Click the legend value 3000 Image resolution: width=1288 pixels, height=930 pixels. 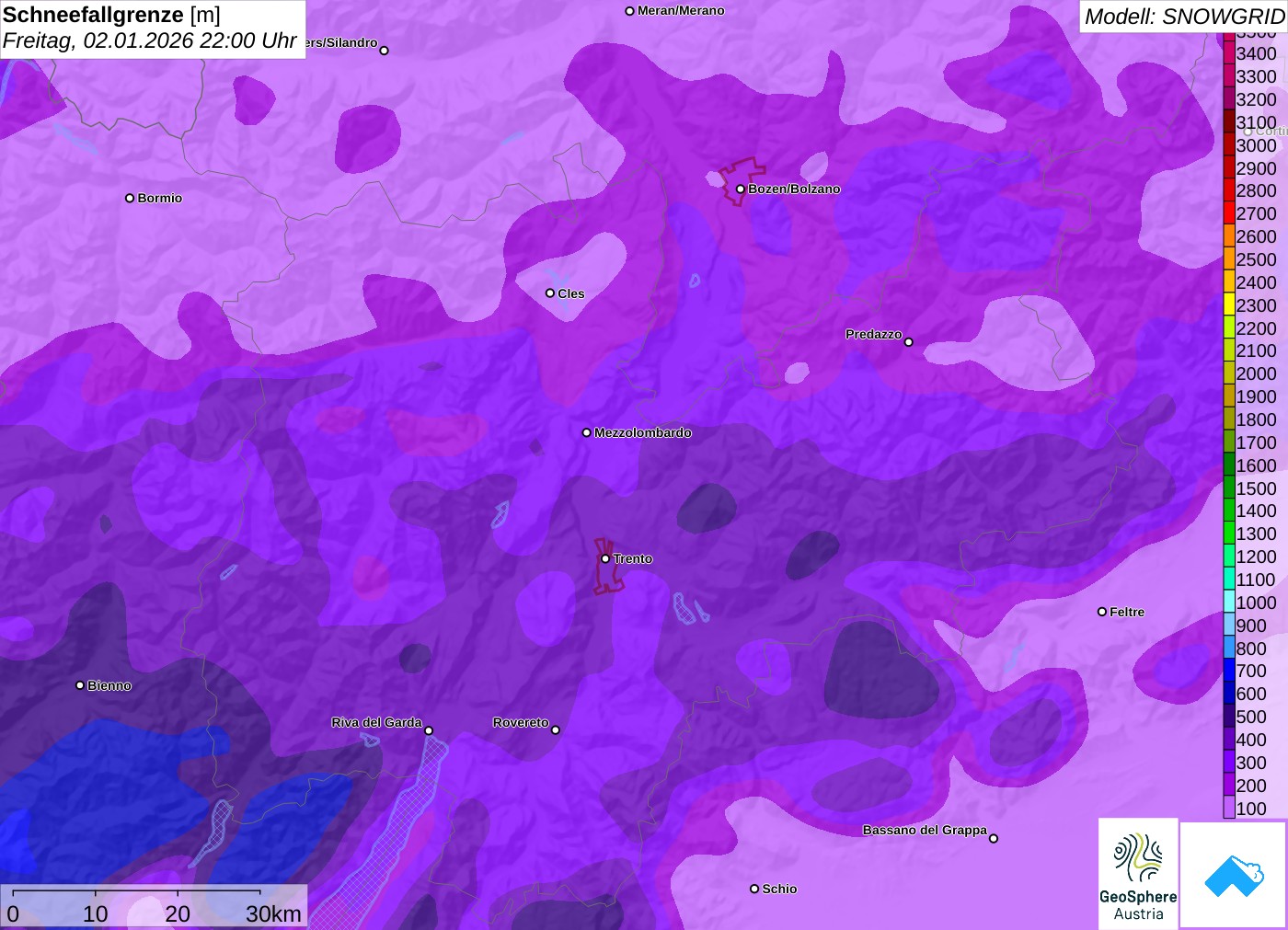1257,145
